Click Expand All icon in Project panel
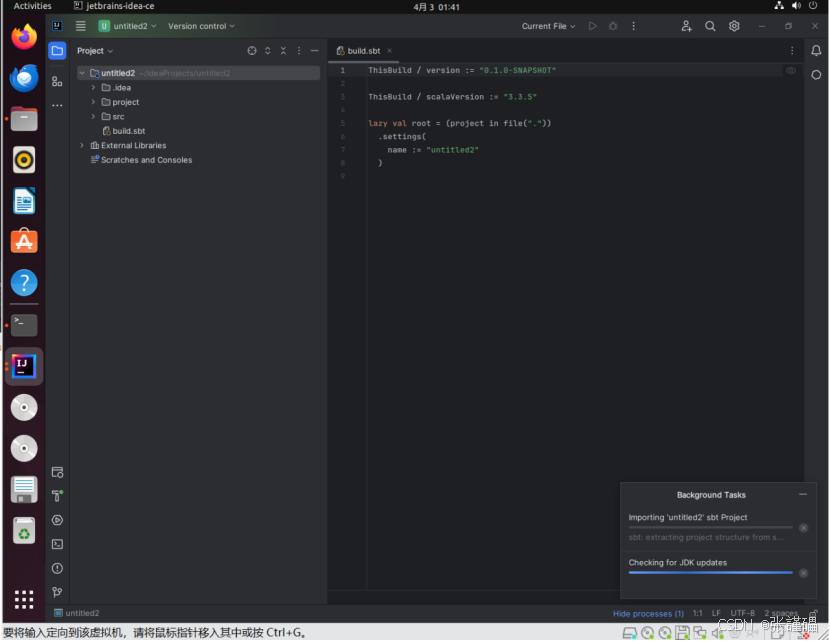 click(x=268, y=50)
